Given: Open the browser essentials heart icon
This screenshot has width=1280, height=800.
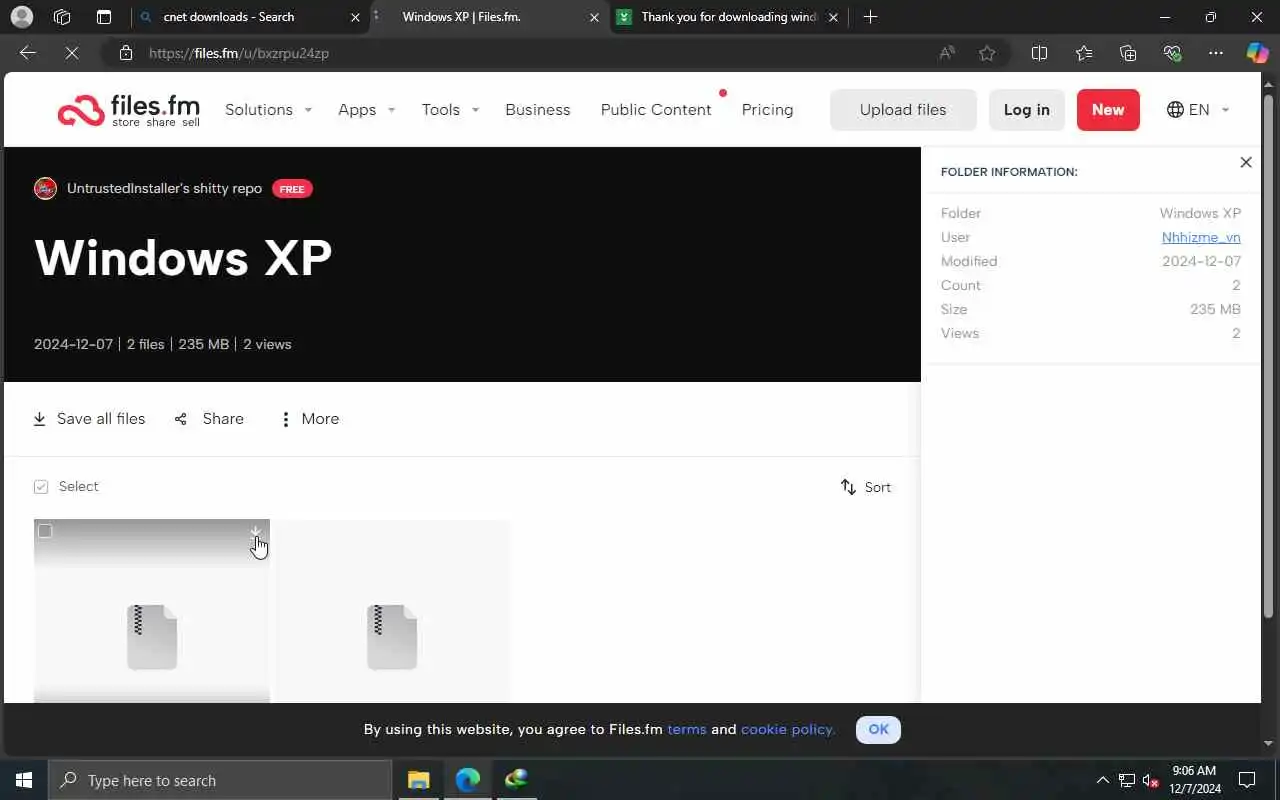Looking at the screenshot, I should pyautogui.click(x=1172, y=53).
